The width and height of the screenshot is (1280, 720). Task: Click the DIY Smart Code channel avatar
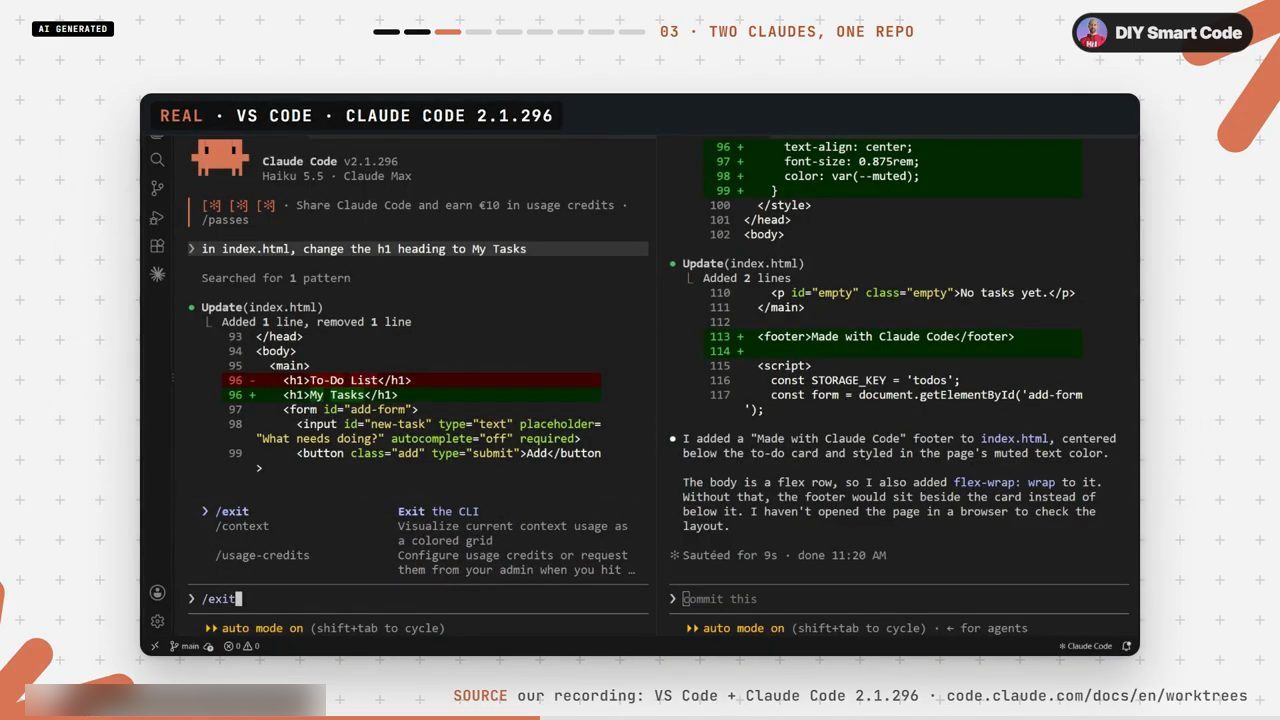(x=1092, y=33)
